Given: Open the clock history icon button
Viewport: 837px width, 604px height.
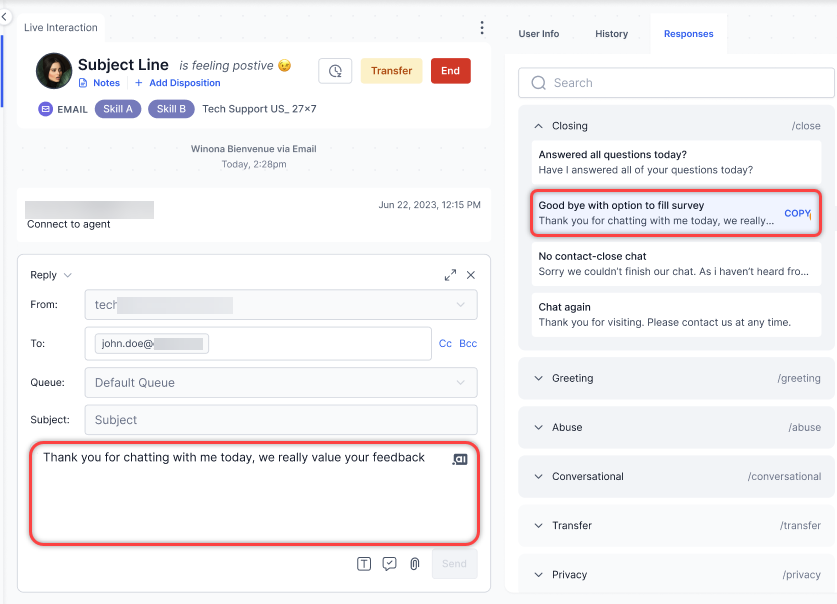Looking at the screenshot, I should pyautogui.click(x=335, y=71).
